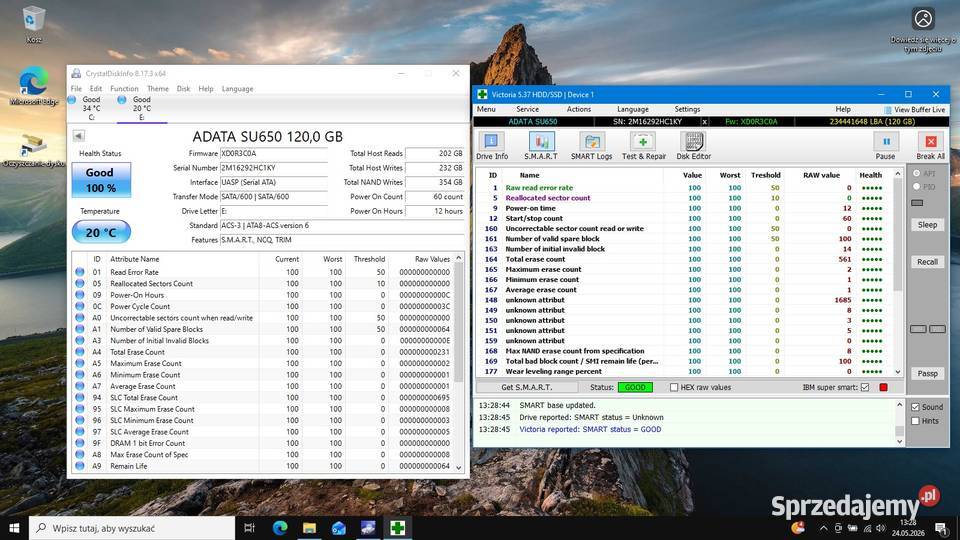960x540 pixels.
Task: Open the File menu in CrystalDiskInfo
Action: pos(77,89)
